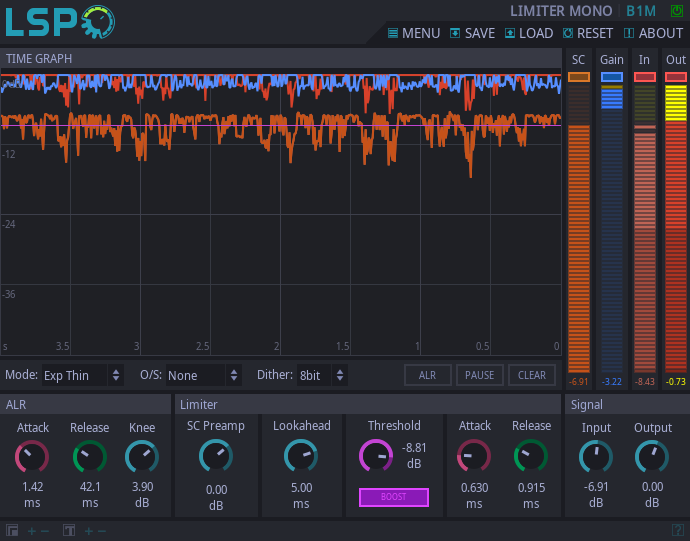This screenshot has width=690, height=541.
Task: Toggle the green power bypass icon
Action: pos(676,11)
